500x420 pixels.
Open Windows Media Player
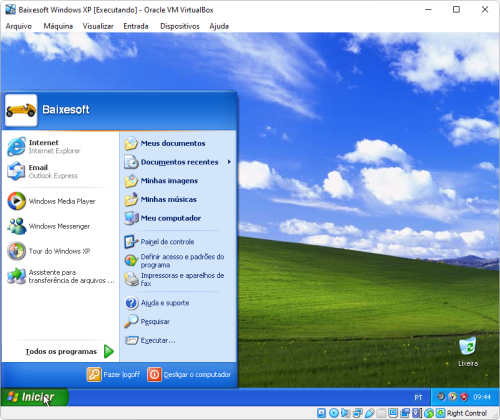coord(60,201)
